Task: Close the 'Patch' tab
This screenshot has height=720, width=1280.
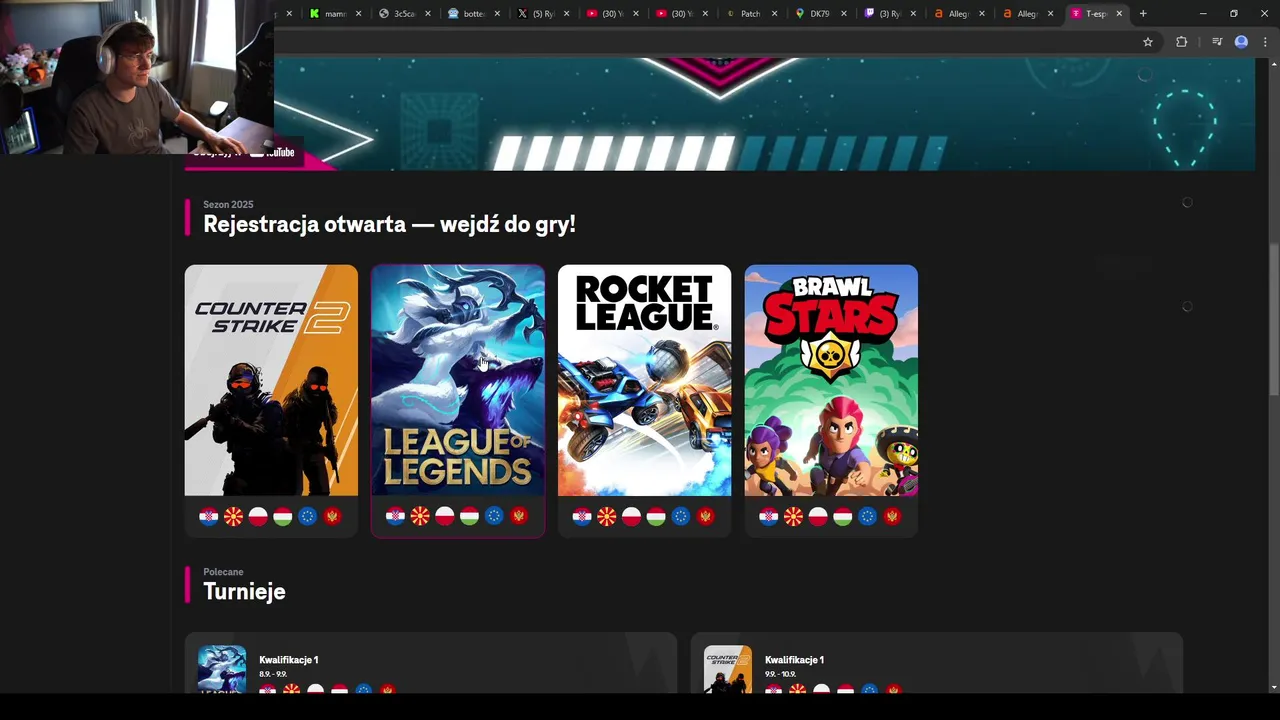Action: (774, 14)
